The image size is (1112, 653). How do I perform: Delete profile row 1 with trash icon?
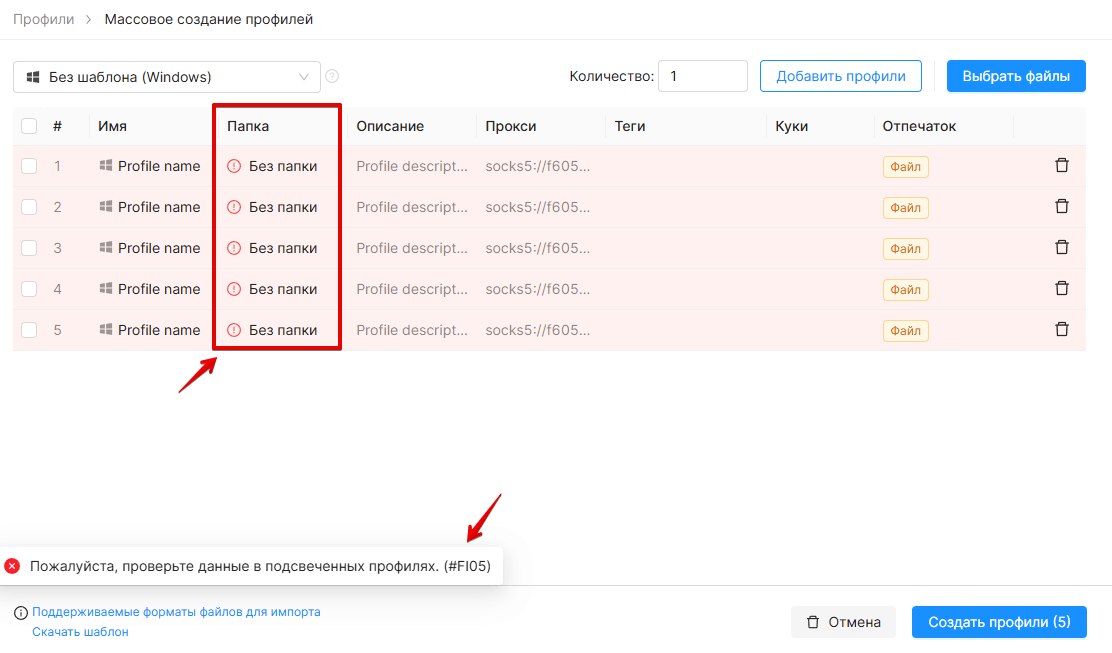tap(1062, 165)
